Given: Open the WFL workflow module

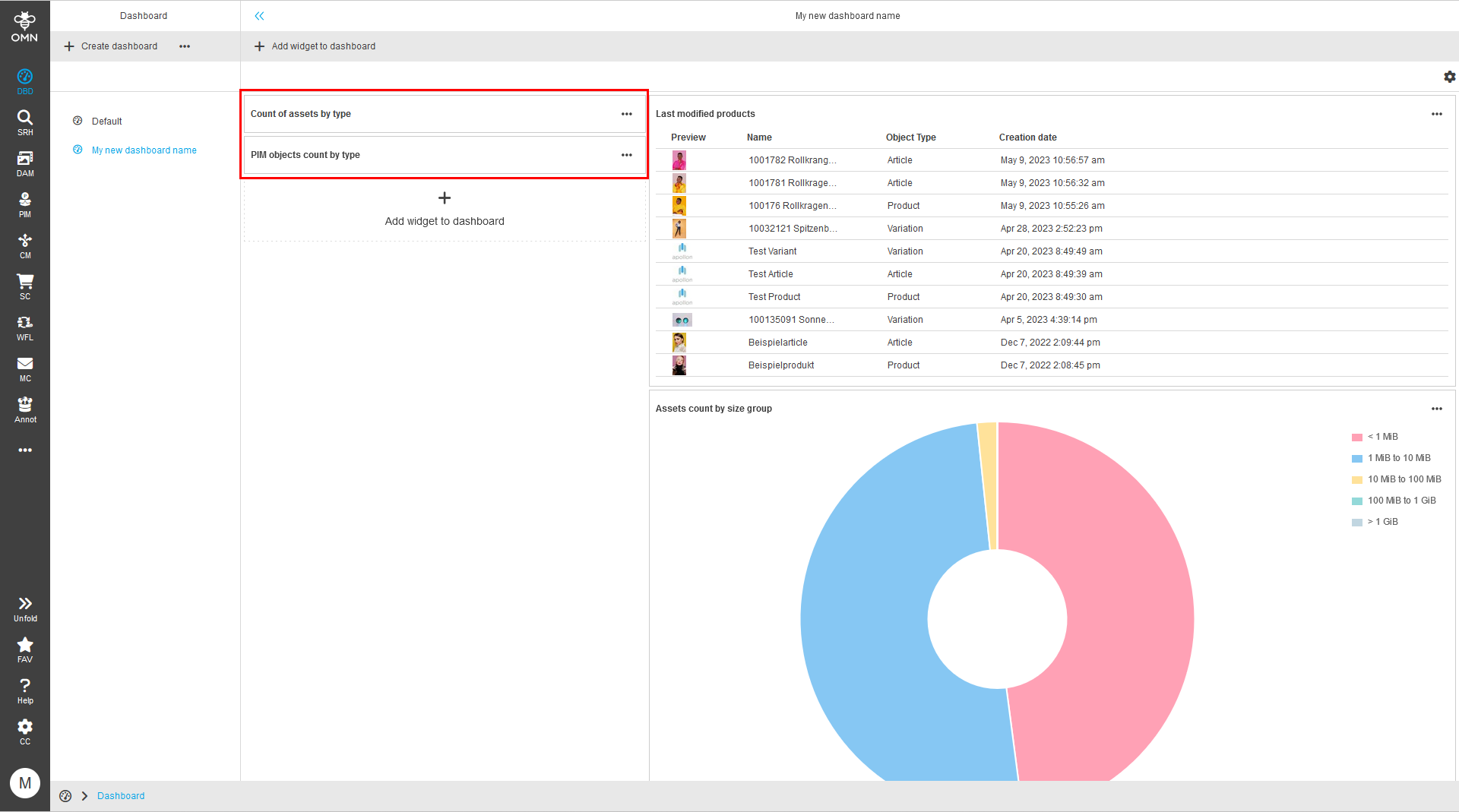Looking at the screenshot, I should point(25,327).
